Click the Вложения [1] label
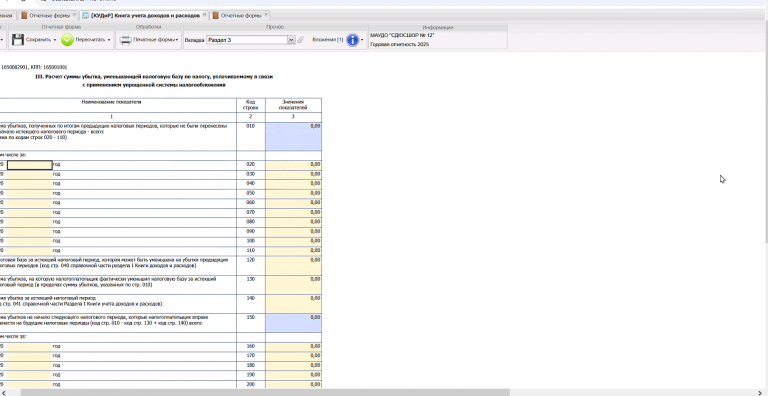Viewport: 768px width, 396px height. (328, 40)
